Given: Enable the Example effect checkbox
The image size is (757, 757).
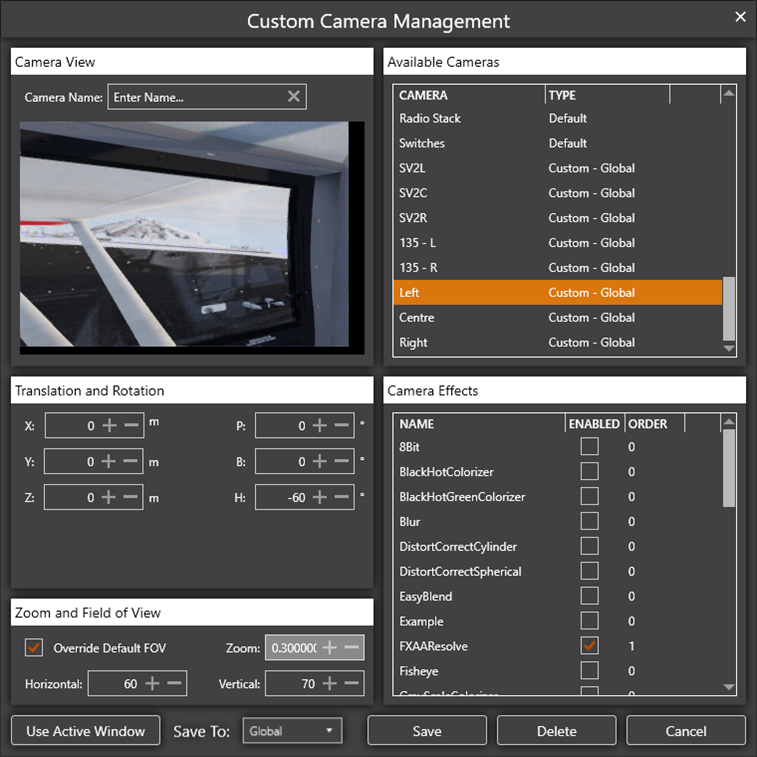Looking at the screenshot, I should [x=589, y=621].
